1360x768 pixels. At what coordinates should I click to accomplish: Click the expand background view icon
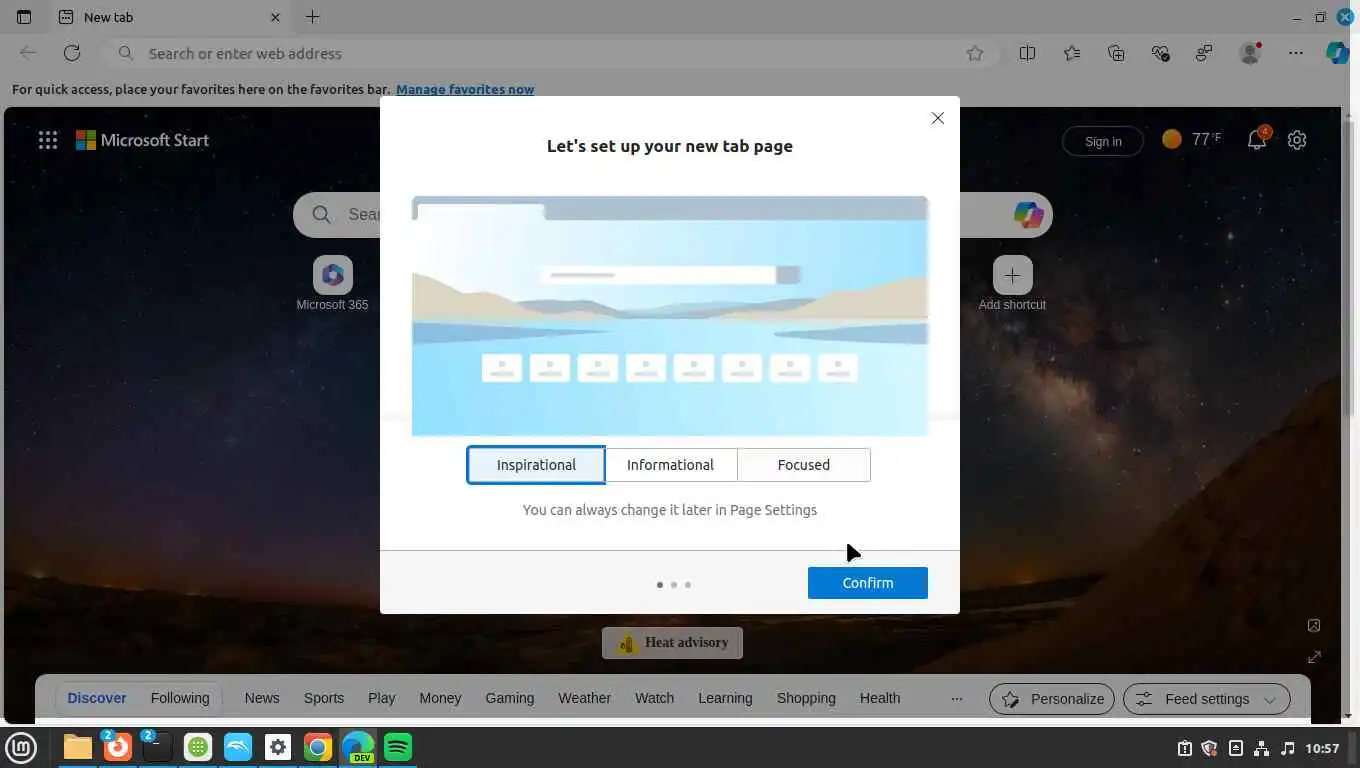pos(1314,657)
